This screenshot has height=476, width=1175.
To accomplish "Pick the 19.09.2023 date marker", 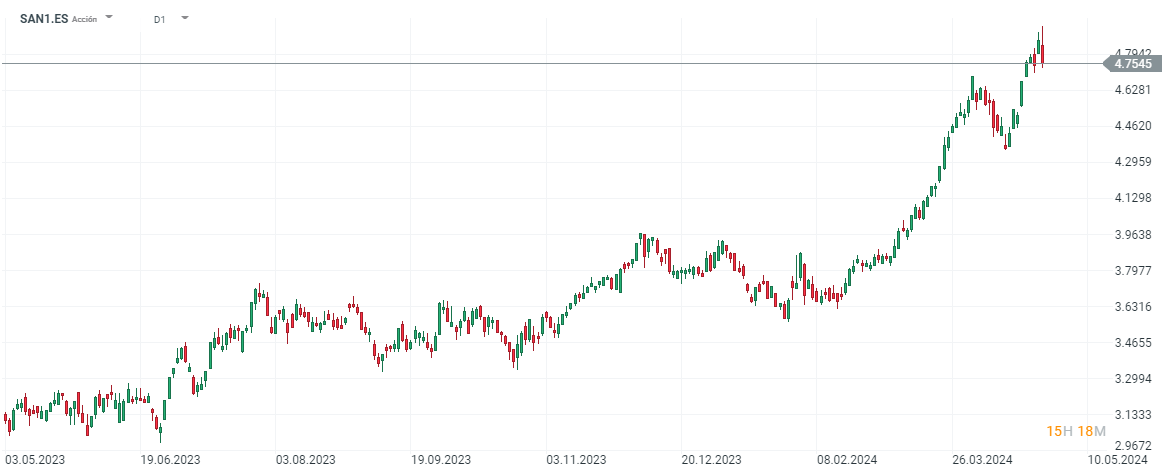I will tap(441, 460).
